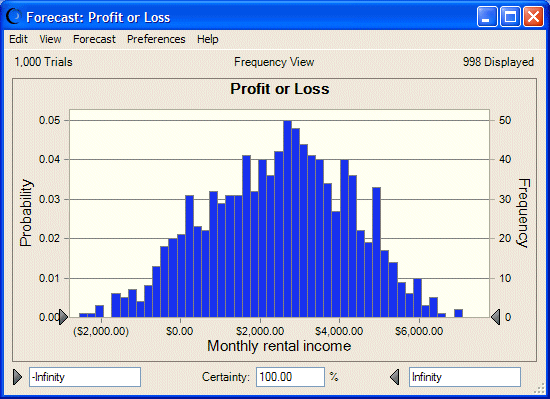Click the Certainty: label
Image resolution: width=550 pixels, height=399 pixels.
(226, 377)
